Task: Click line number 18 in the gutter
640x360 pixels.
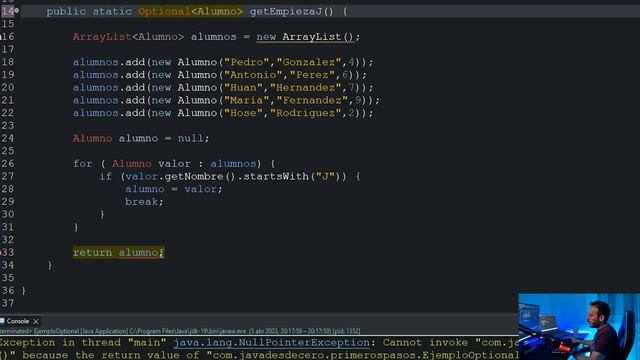Action: [7, 62]
